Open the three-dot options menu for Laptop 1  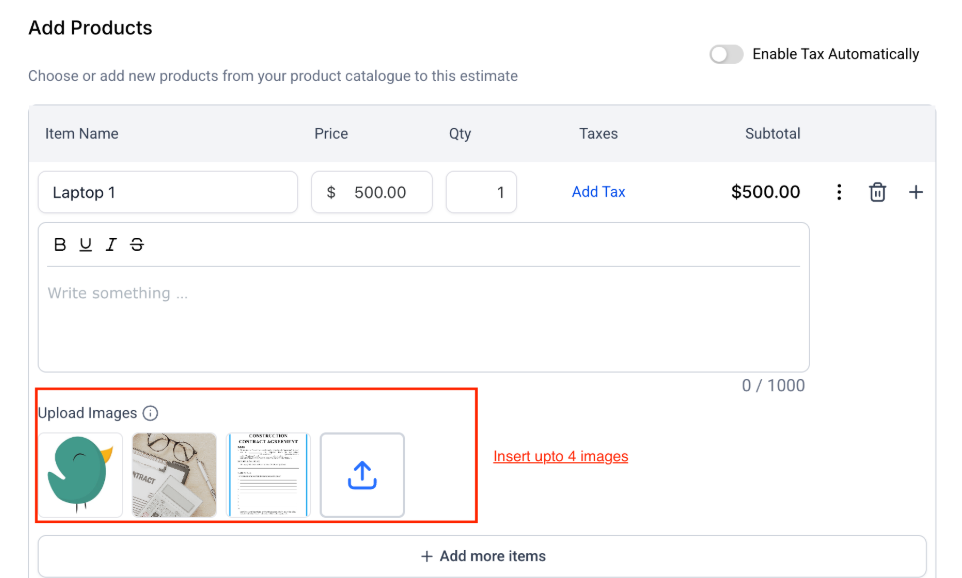coord(839,192)
